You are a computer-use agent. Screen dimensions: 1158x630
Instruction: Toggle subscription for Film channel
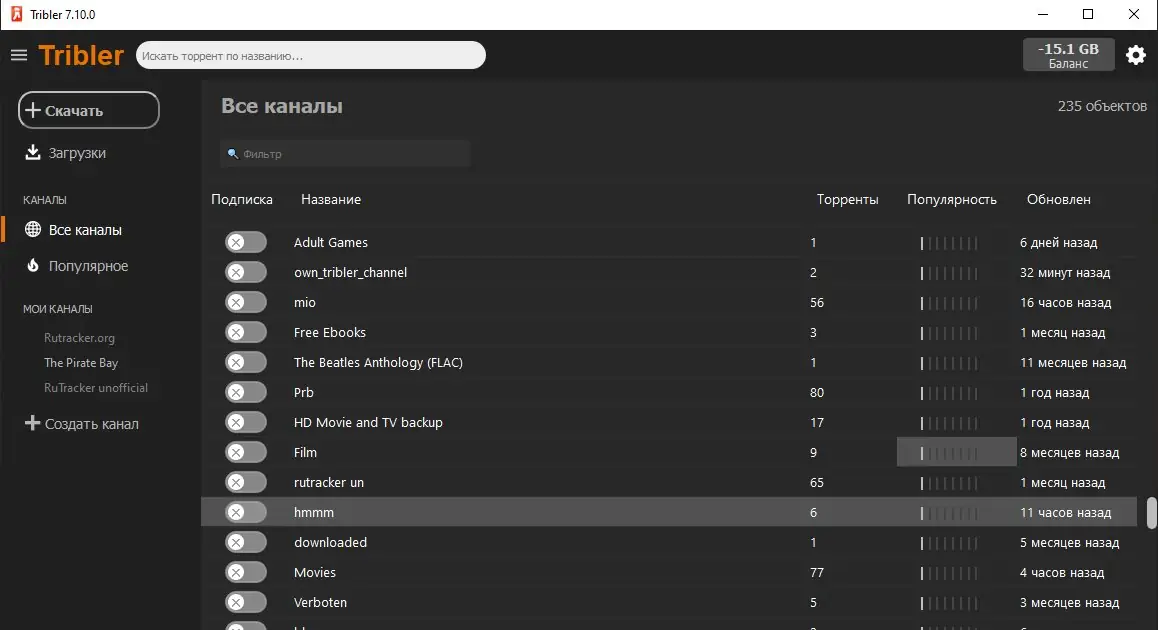click(246, 452)
